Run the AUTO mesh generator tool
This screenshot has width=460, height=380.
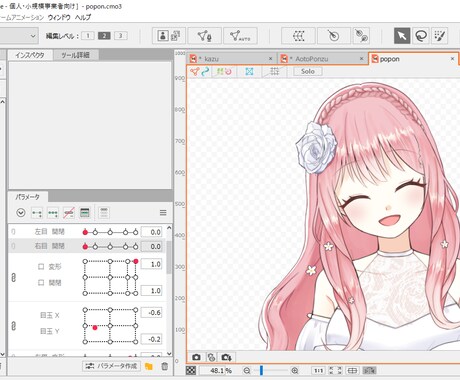coord(240,36)
